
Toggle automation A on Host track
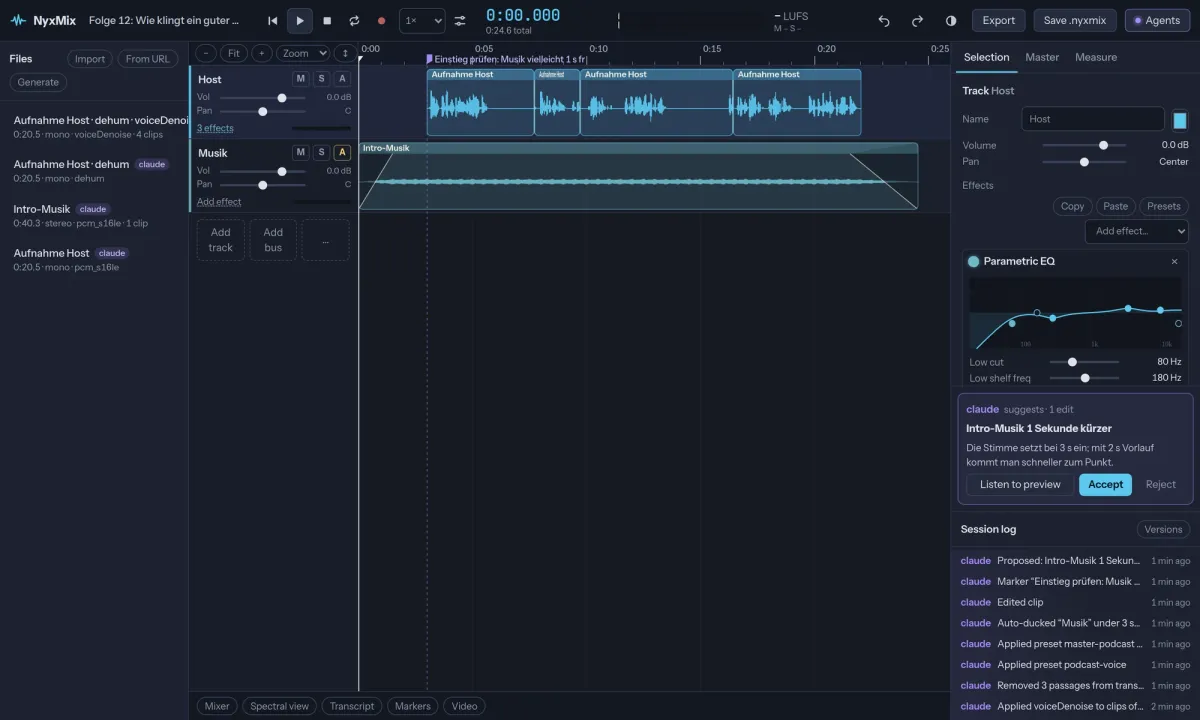pos(342,79)
